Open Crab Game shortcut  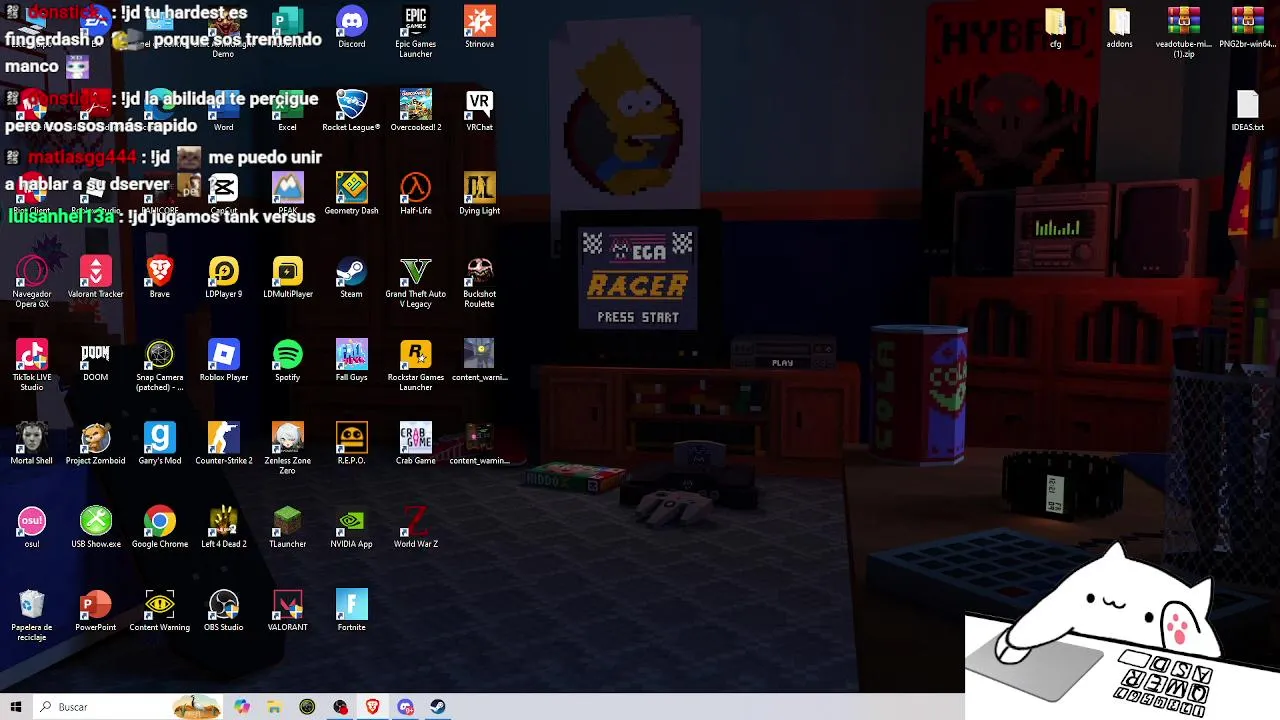415,443
